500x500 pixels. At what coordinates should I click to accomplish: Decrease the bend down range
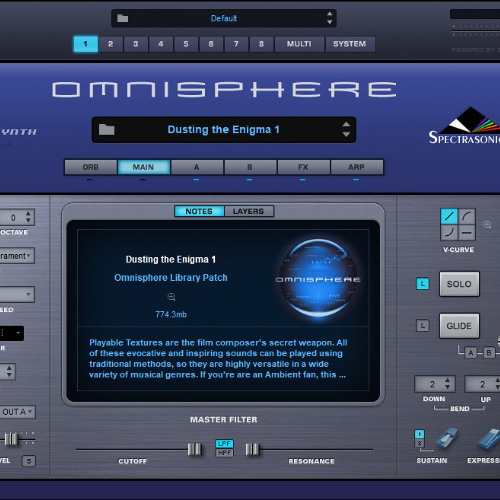[x=448, y=387]
